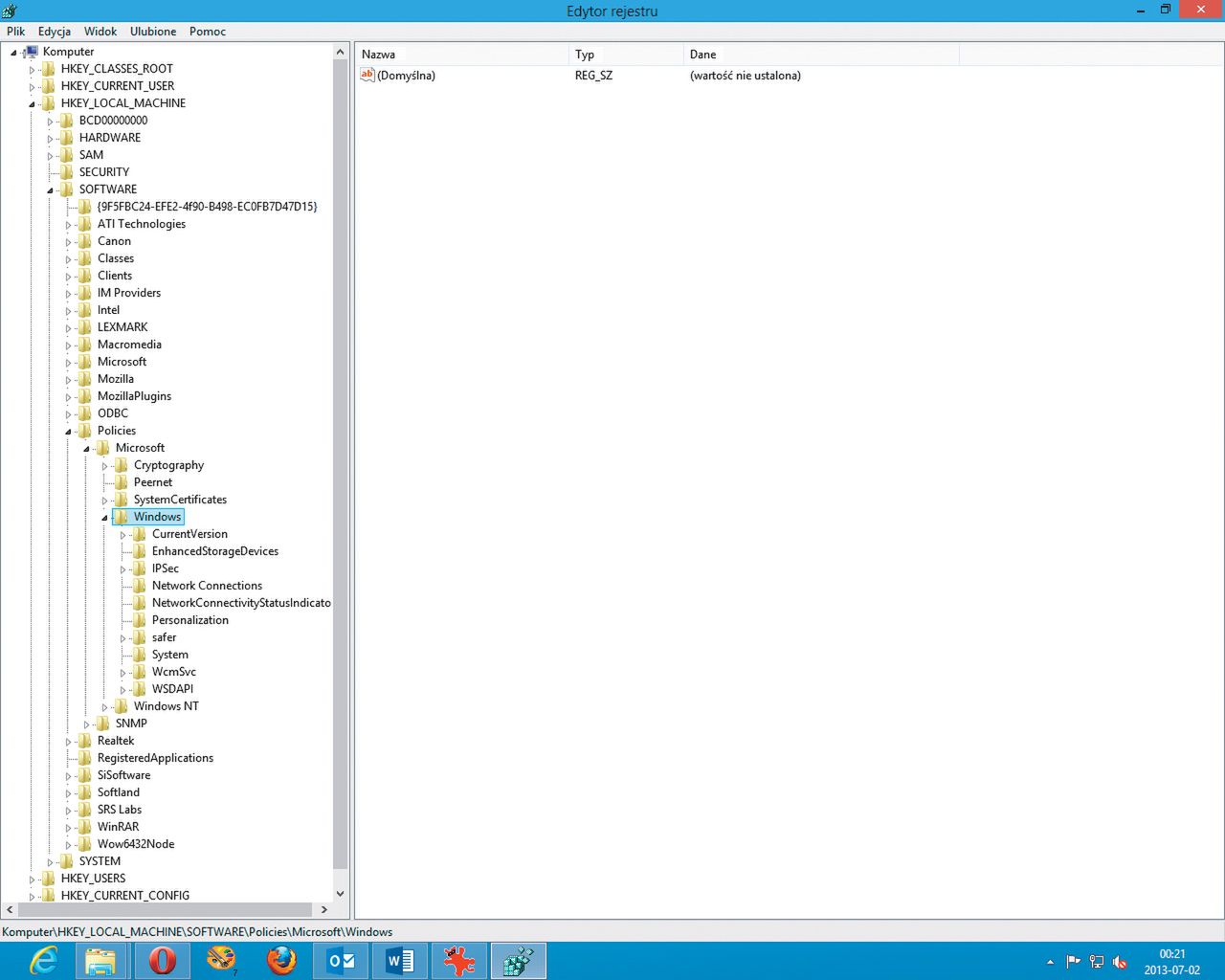Open the Plik menu

[x=16, y=32]
